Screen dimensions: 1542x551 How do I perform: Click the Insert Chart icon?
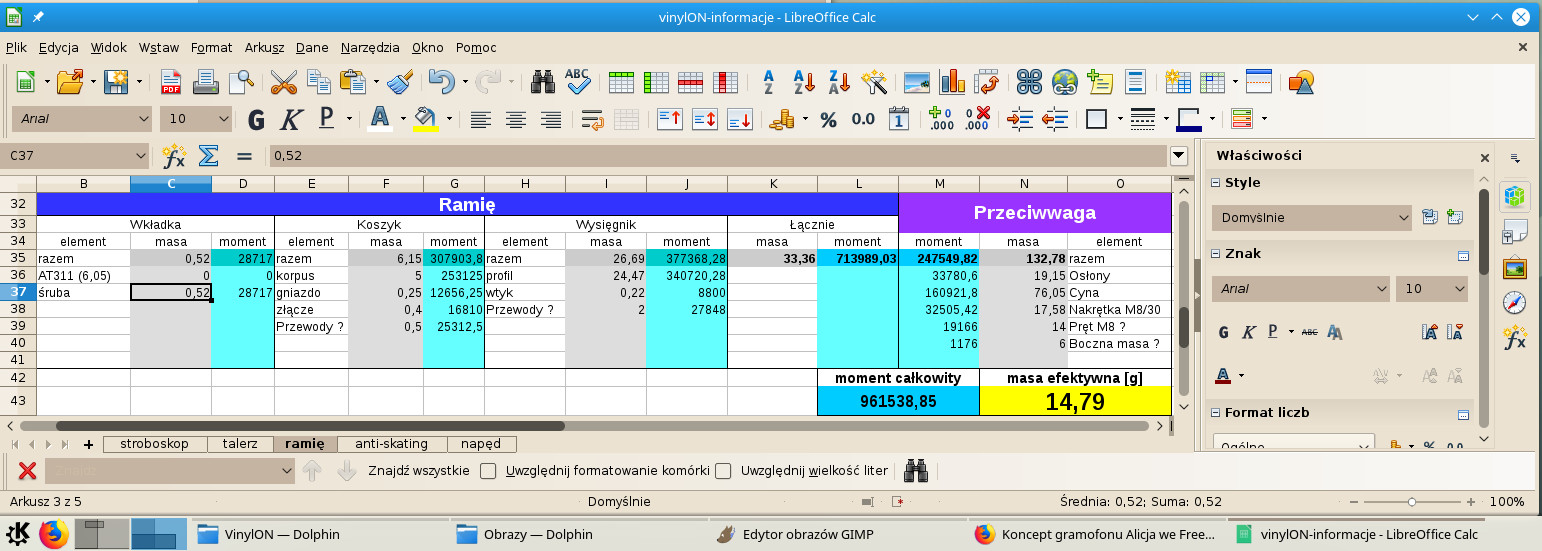pyautogui.click(x=952, y=82)
